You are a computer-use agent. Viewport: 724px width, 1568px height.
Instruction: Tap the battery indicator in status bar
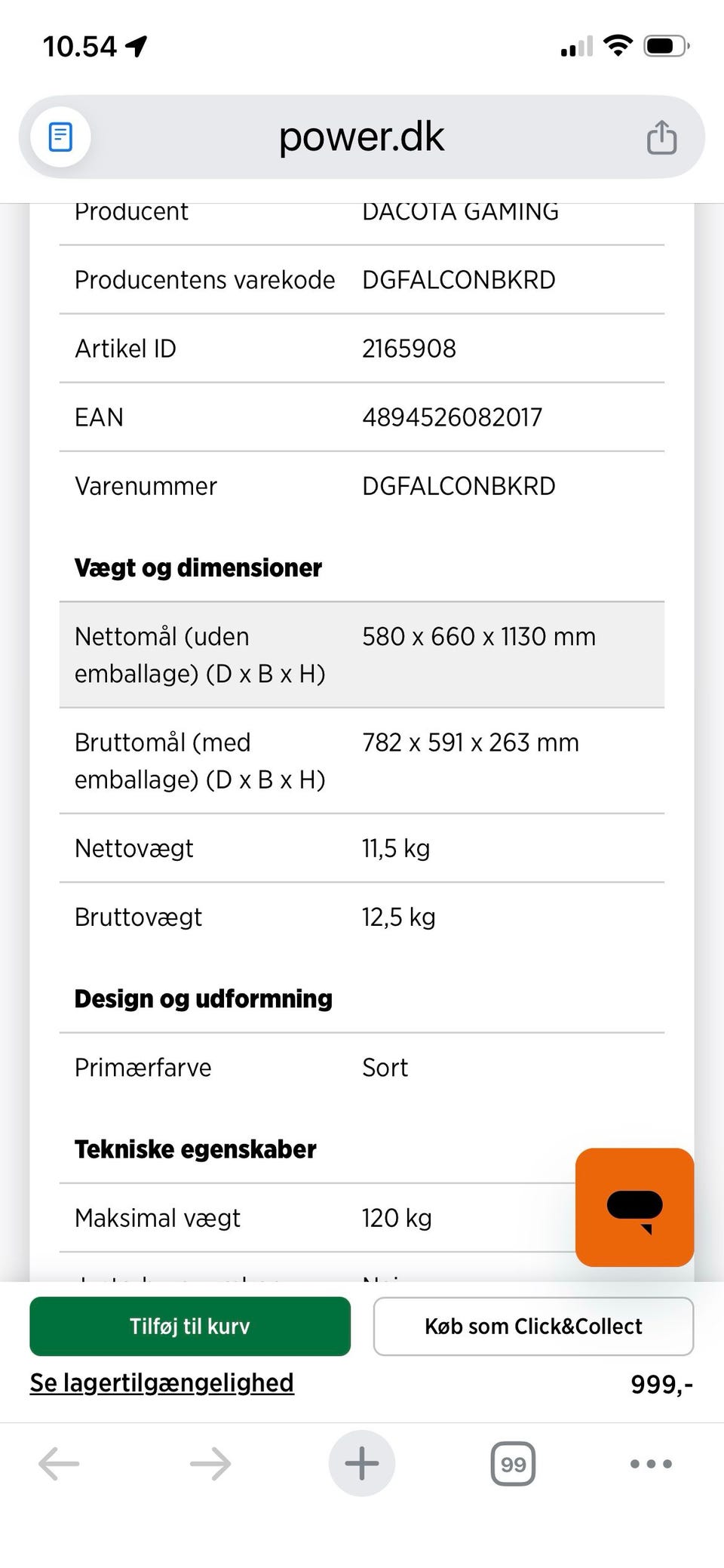point(666,47)
